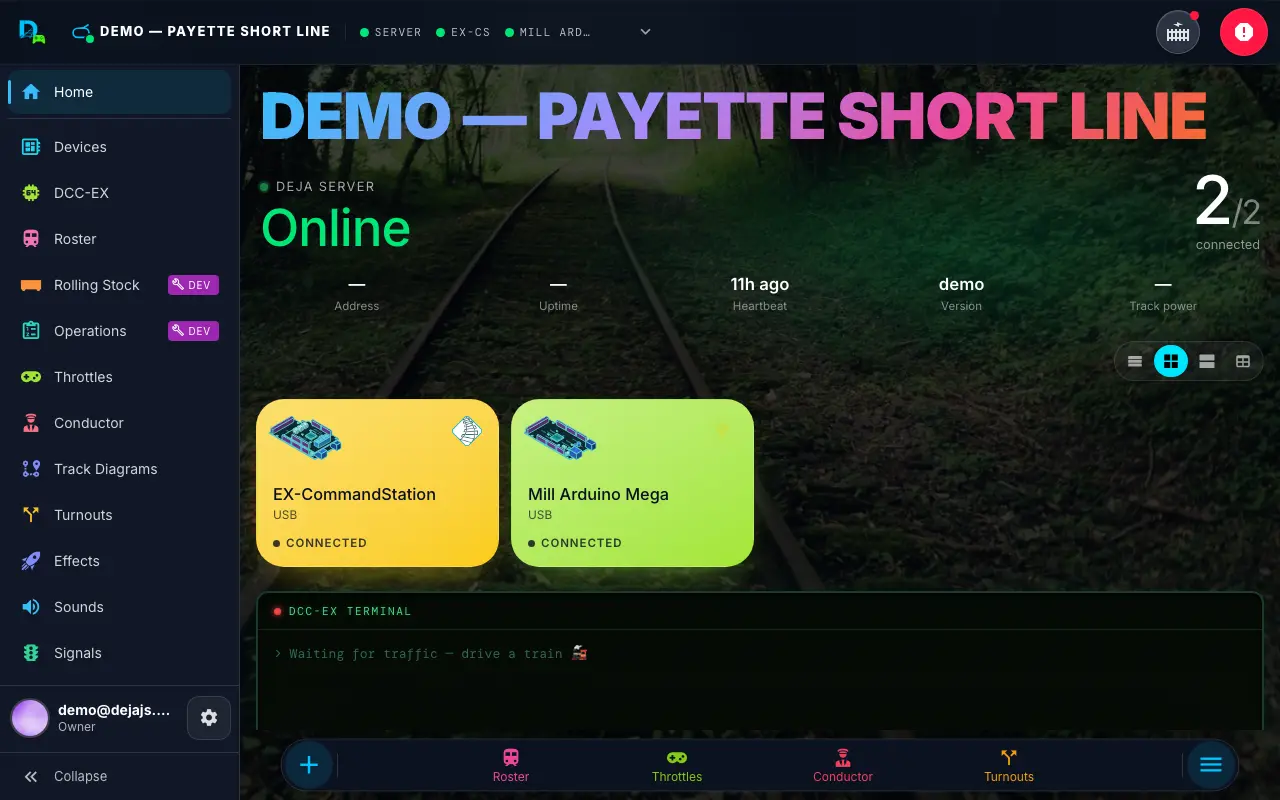
Task: Click the demo@dejajs user avatar
Action: pos(30,718)
